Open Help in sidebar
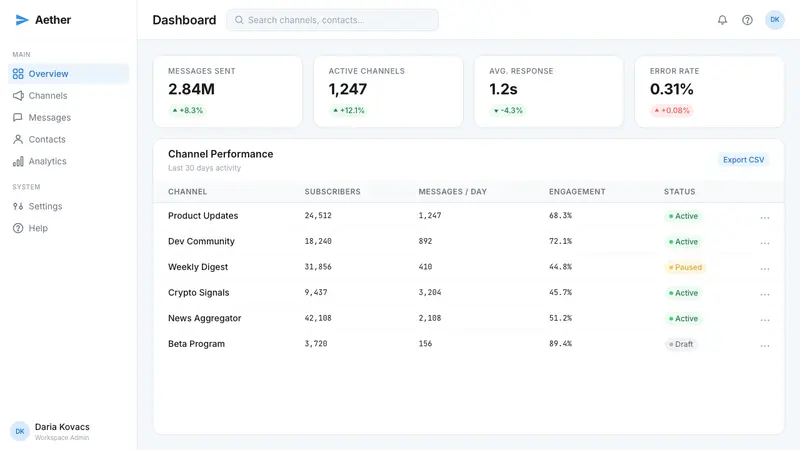The height and width of the screenshot is (450, 800). point(68,228)
